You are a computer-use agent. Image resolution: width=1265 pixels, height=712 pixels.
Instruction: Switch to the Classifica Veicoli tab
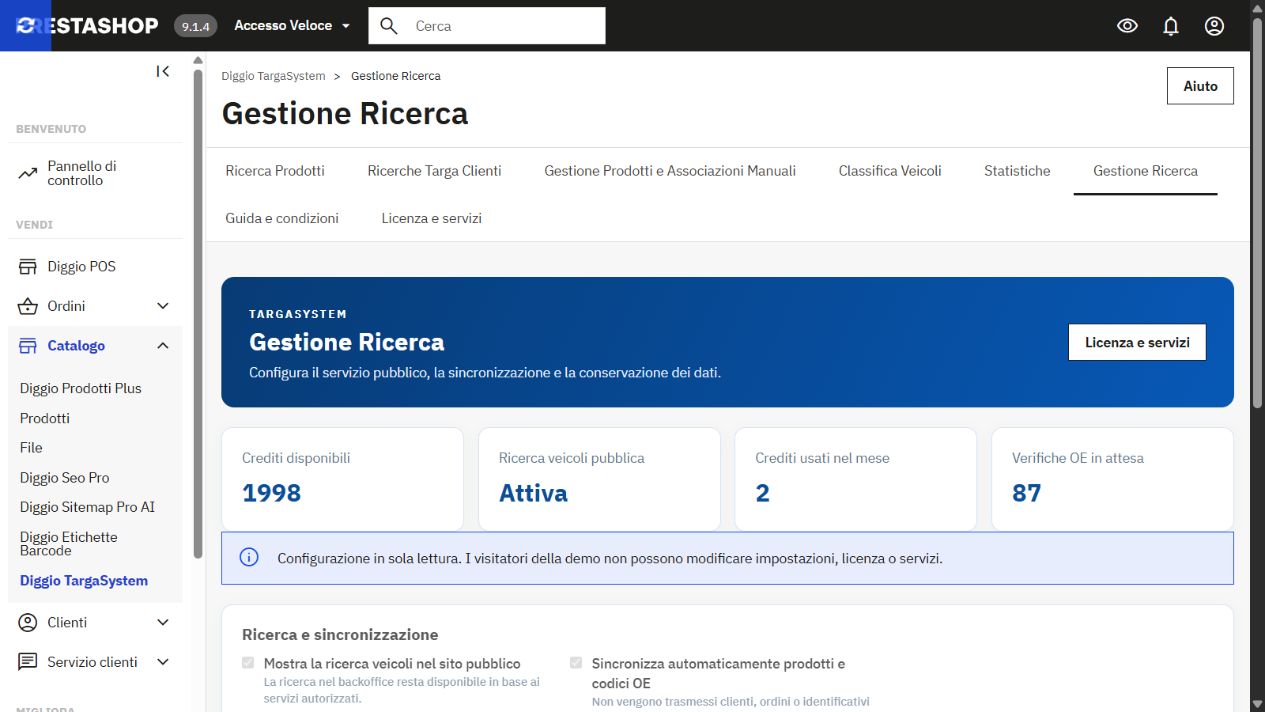click(x=890, y=171)
